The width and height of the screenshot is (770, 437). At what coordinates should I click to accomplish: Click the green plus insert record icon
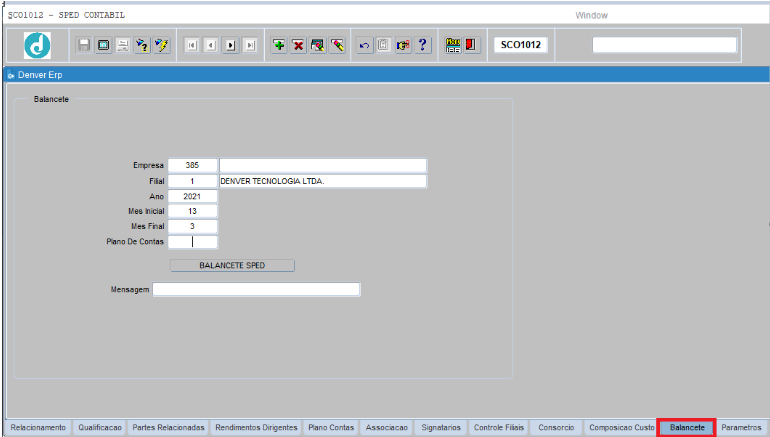pyautogui.click(x=278, y=45)
